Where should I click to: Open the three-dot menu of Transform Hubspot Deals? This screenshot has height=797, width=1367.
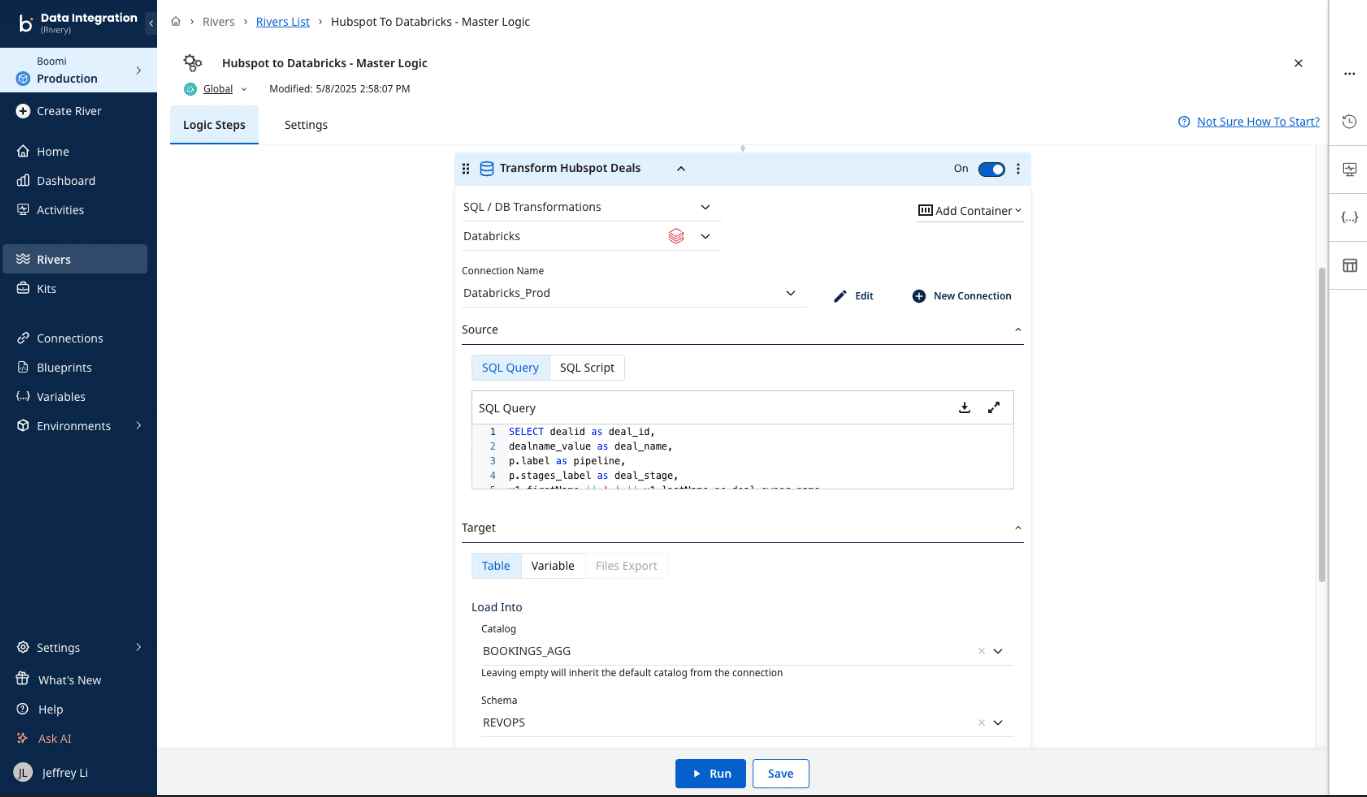pos(1018,169)
